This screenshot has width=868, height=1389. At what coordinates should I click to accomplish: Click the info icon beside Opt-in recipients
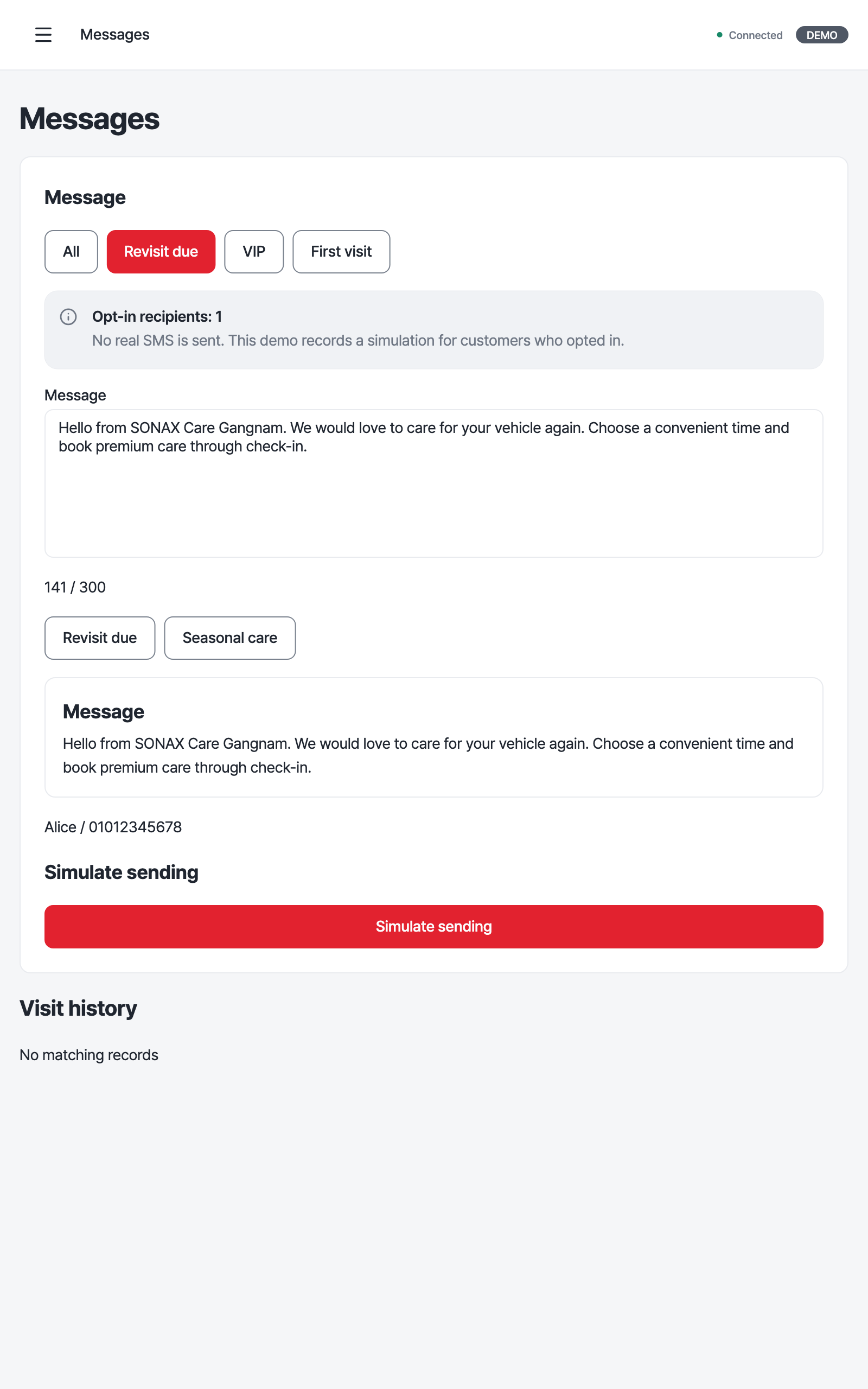click(x=68, y=317)
